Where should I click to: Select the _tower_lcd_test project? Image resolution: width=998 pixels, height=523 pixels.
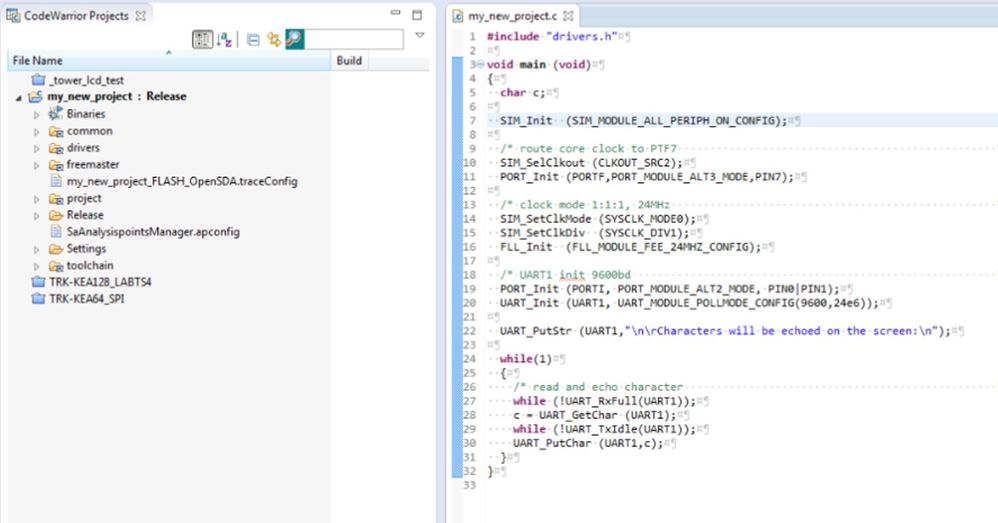click(87, 80)
